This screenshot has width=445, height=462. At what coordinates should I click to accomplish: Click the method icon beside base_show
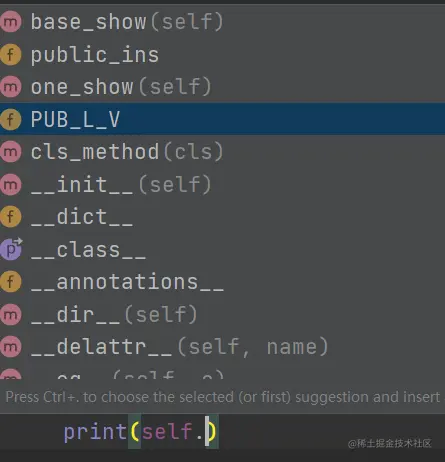[x=11, y=22]
